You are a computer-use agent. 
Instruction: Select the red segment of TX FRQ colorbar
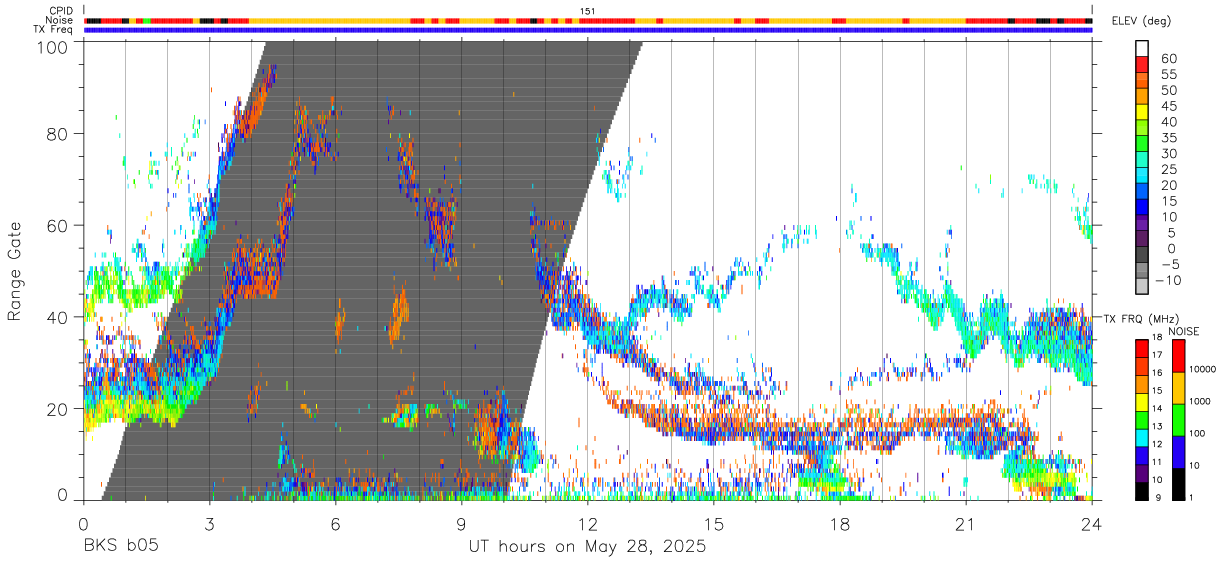point(1142,347)
